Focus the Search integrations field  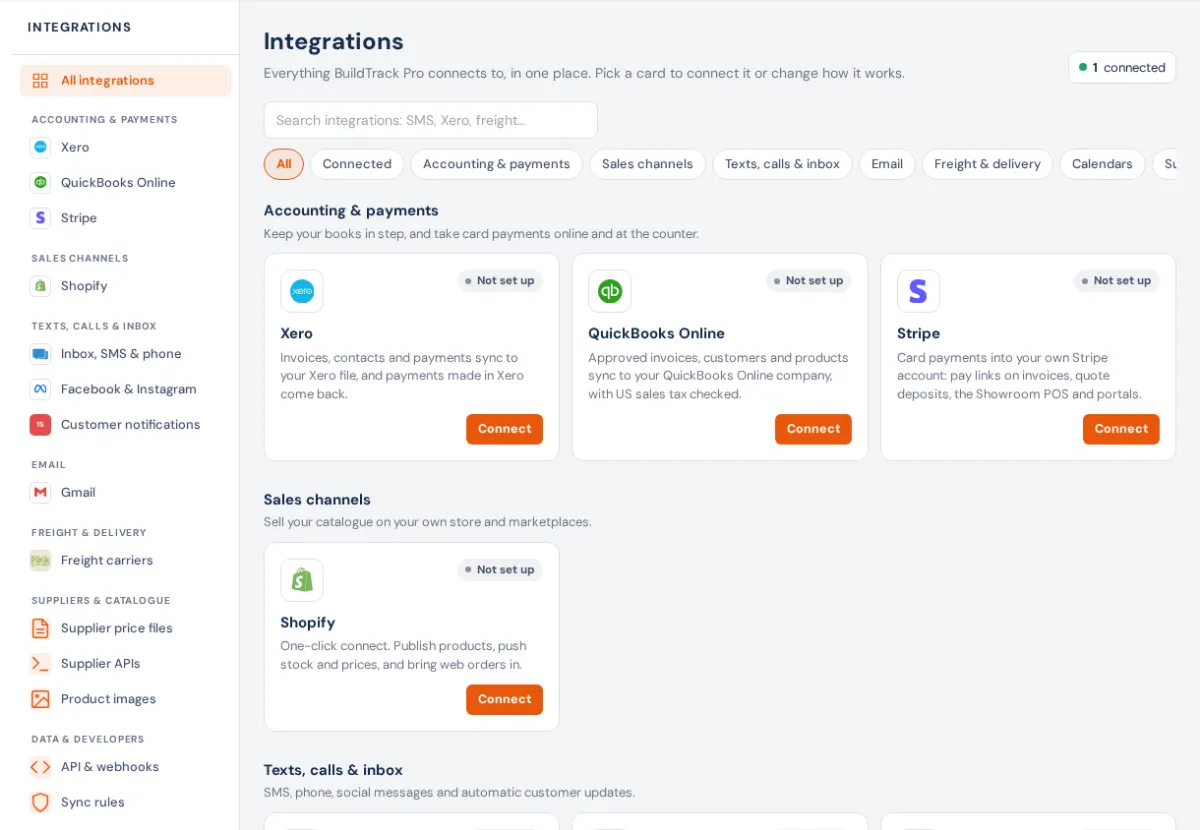(x=431, y=120)
